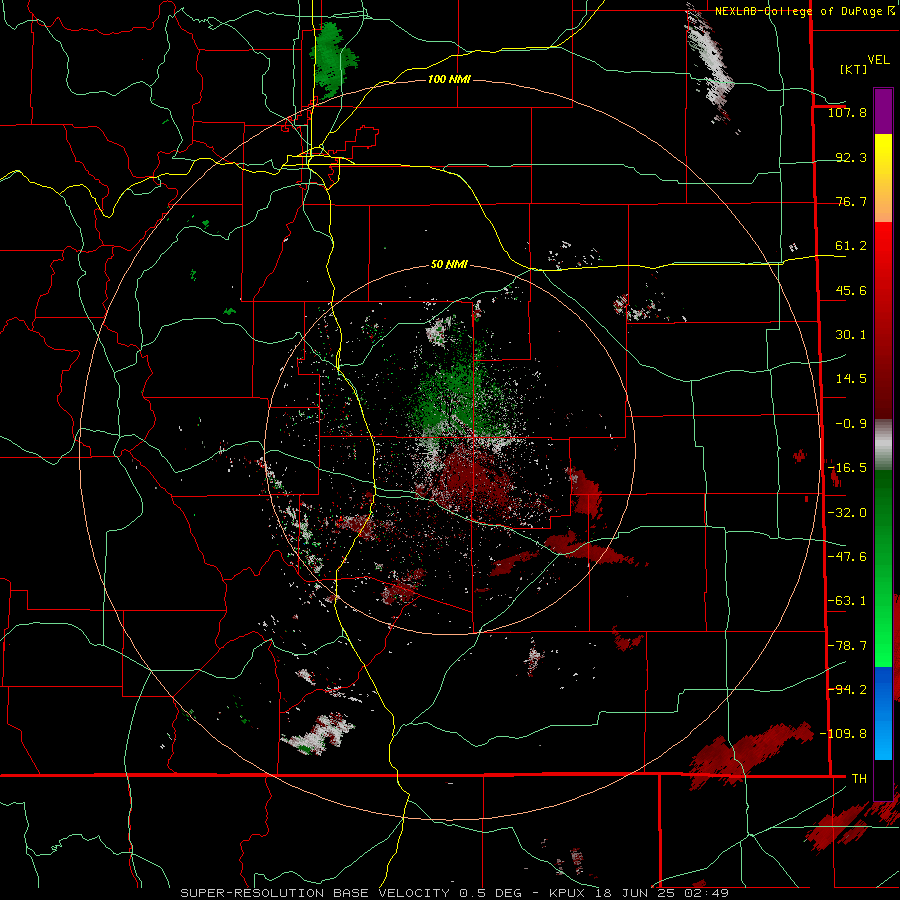The width and height of the screenshot is (900, 900).
Task: Click the VEL legend title
Action: 878,60
